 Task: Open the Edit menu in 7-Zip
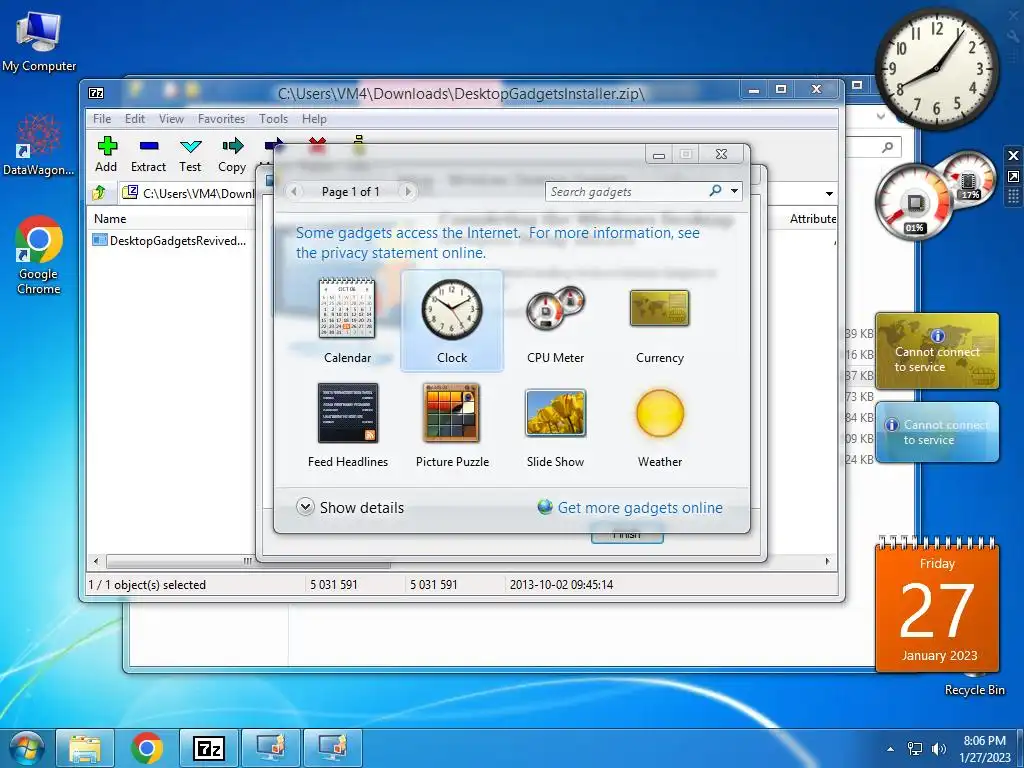point(135,119)
